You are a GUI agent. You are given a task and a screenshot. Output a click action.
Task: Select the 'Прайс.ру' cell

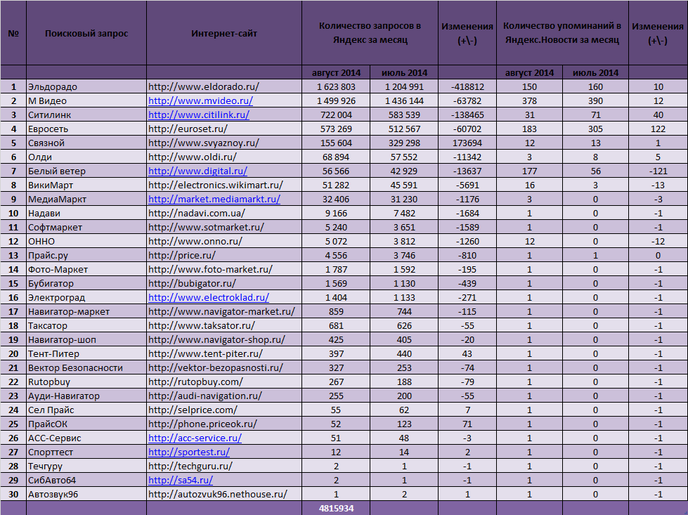(x=86, y=255)
